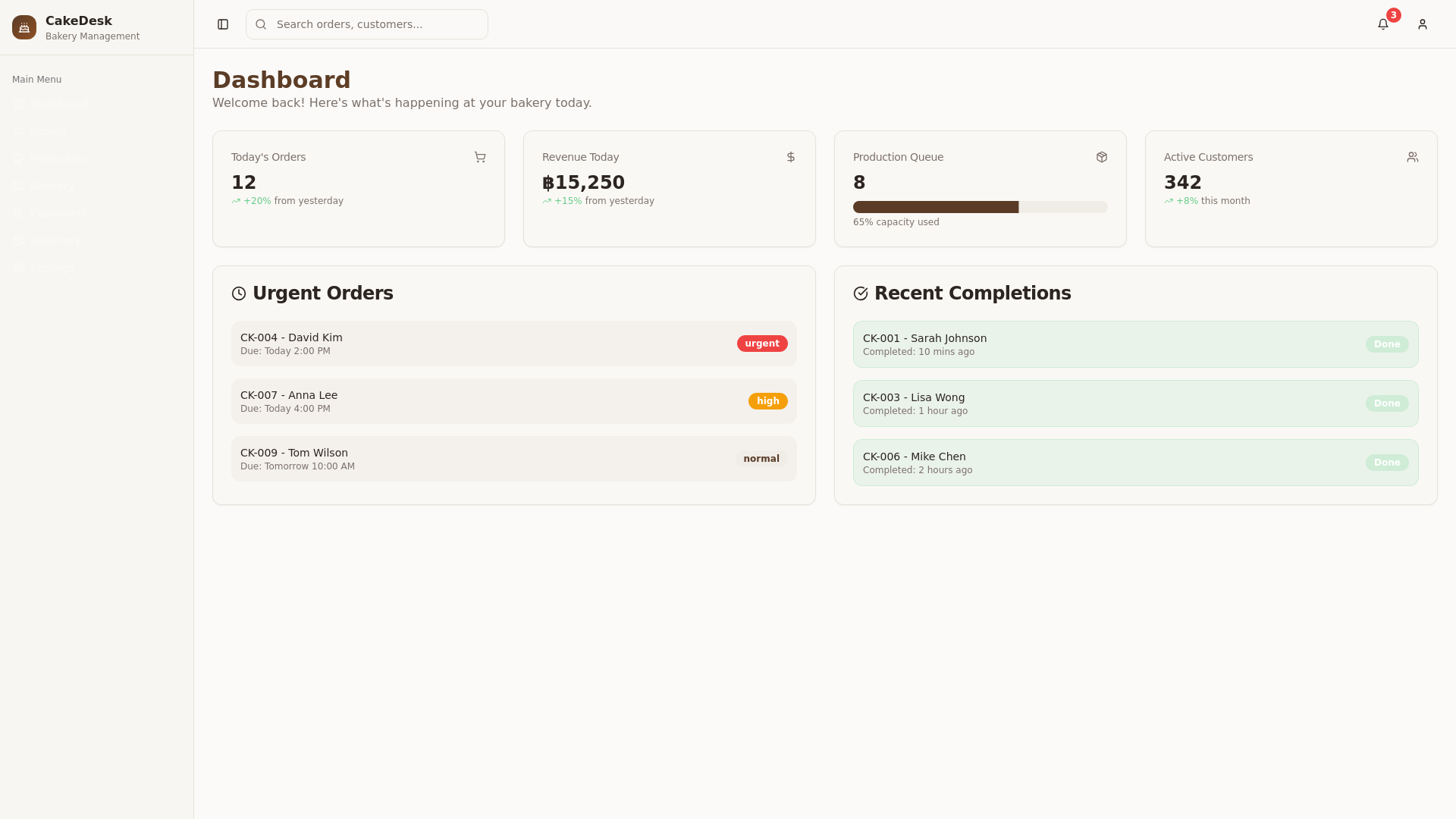The image size is (1456, 819).
Task: Open order CK-004 - David Kim
Action: [x=514, y=344]
